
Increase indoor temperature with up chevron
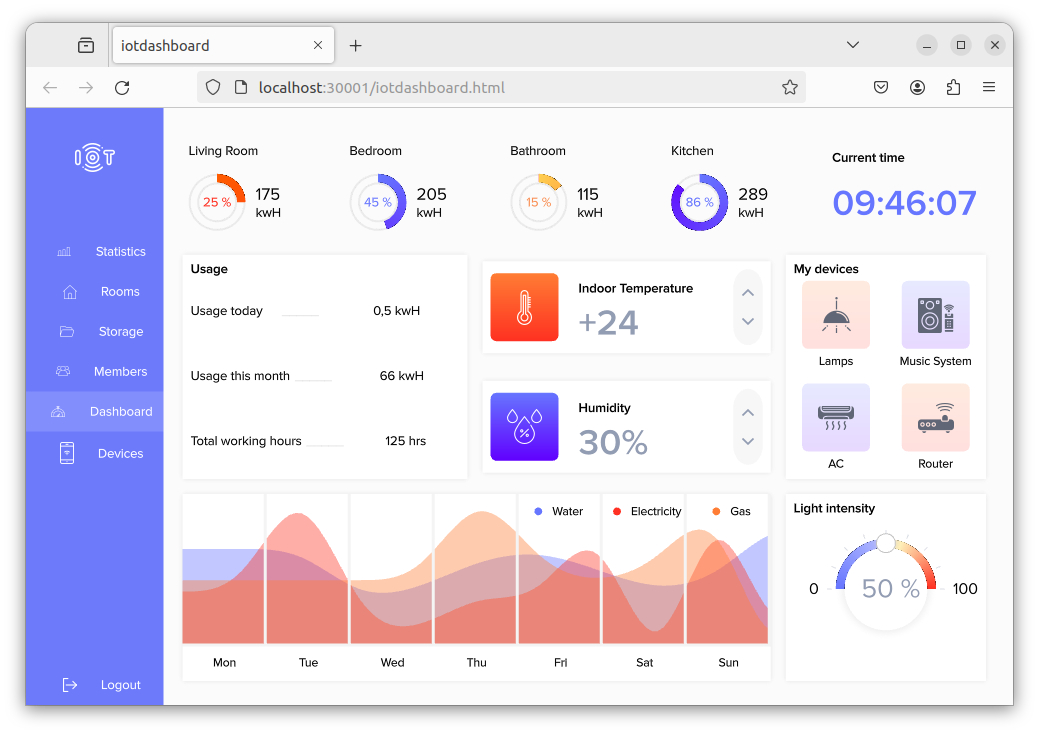pos(747,293)
